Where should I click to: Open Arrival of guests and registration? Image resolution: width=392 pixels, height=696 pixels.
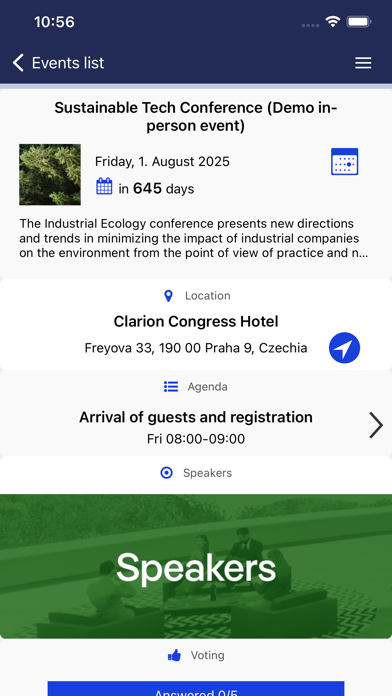tap(196, 417)
